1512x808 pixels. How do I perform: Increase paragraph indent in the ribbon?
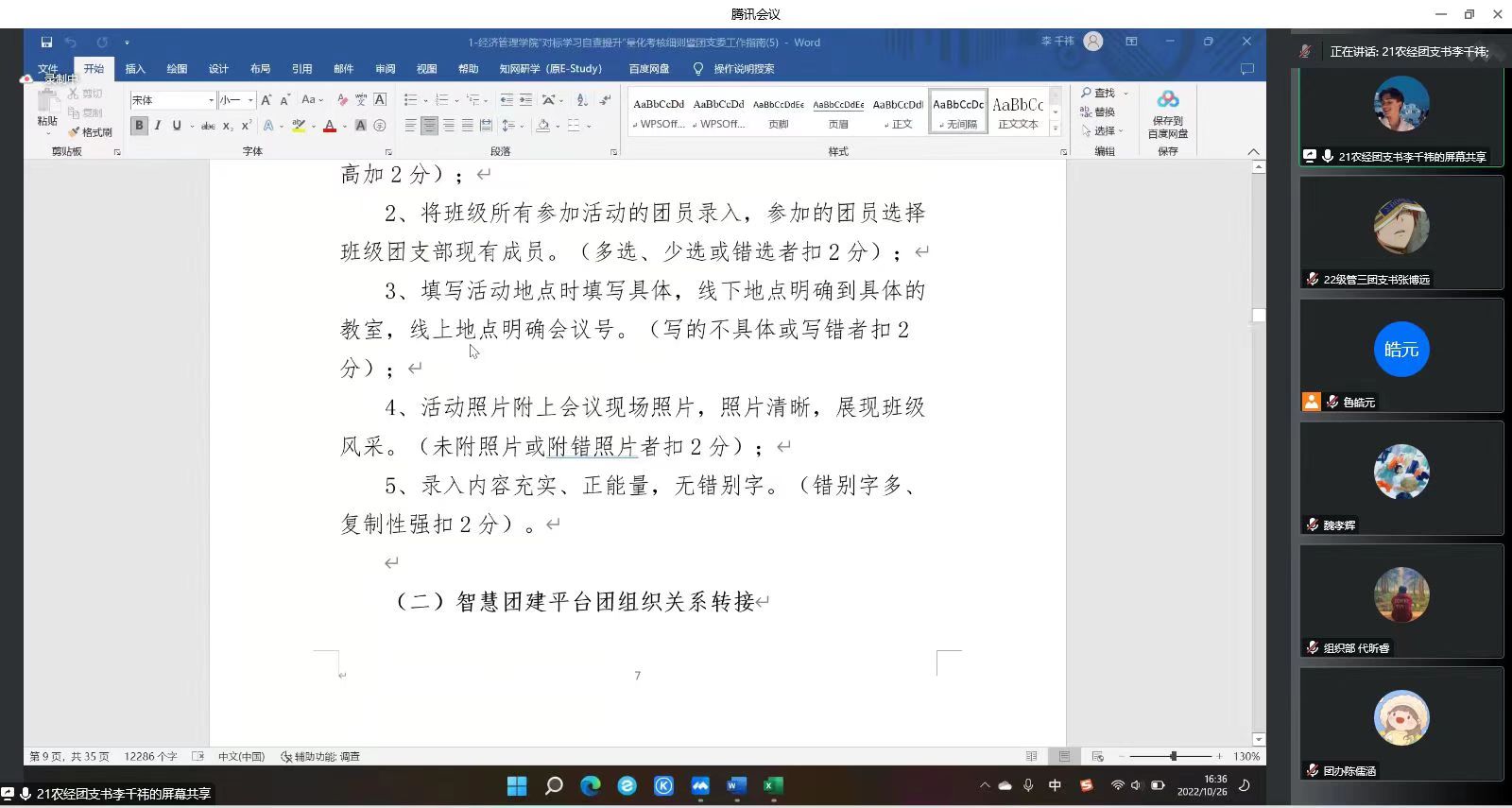[x=525, y=100]
